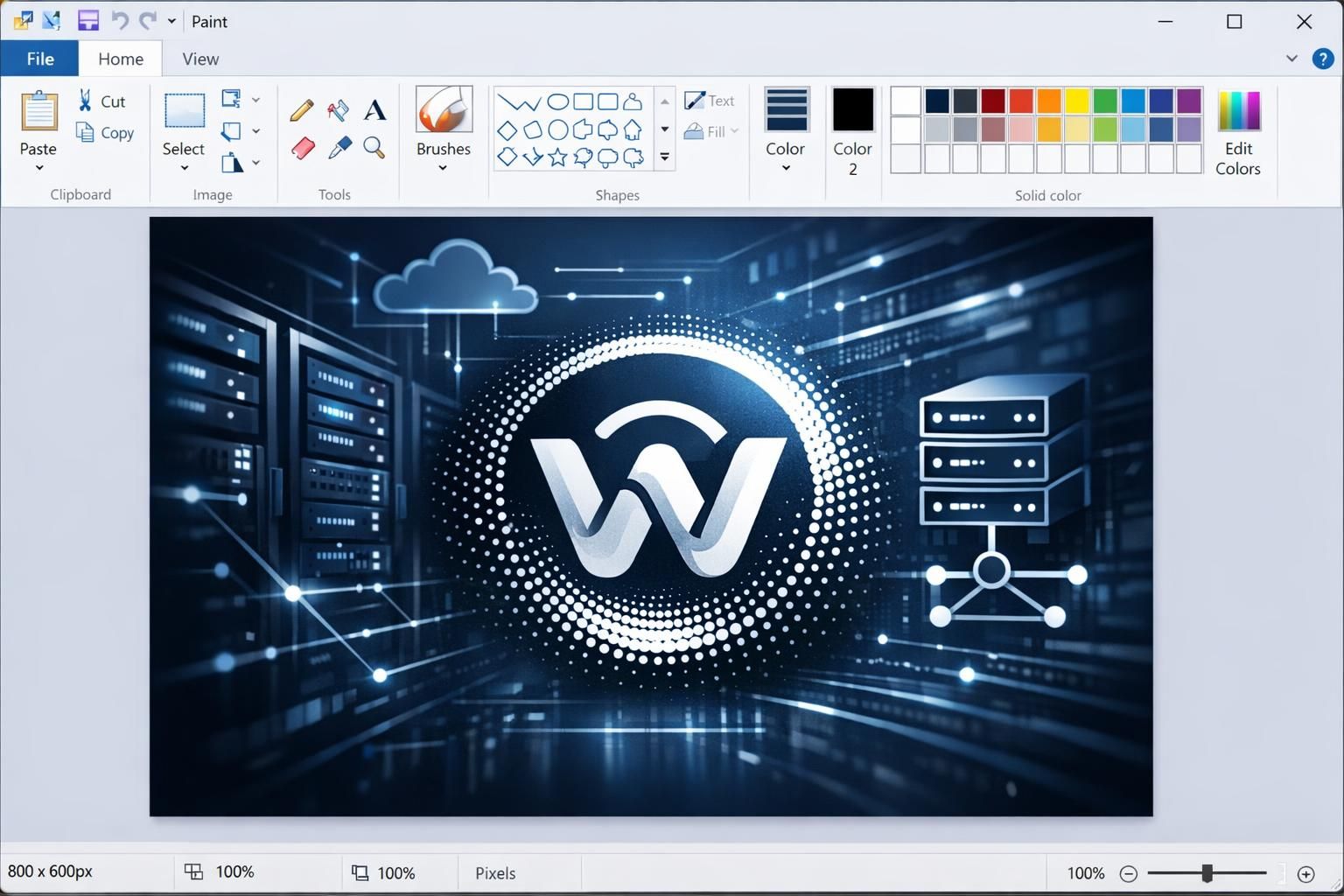Image resolution: width=1344 pixels, height=896 pixels.
Task: Pick the dark red color swatch
Action: (x=993, y=101)
